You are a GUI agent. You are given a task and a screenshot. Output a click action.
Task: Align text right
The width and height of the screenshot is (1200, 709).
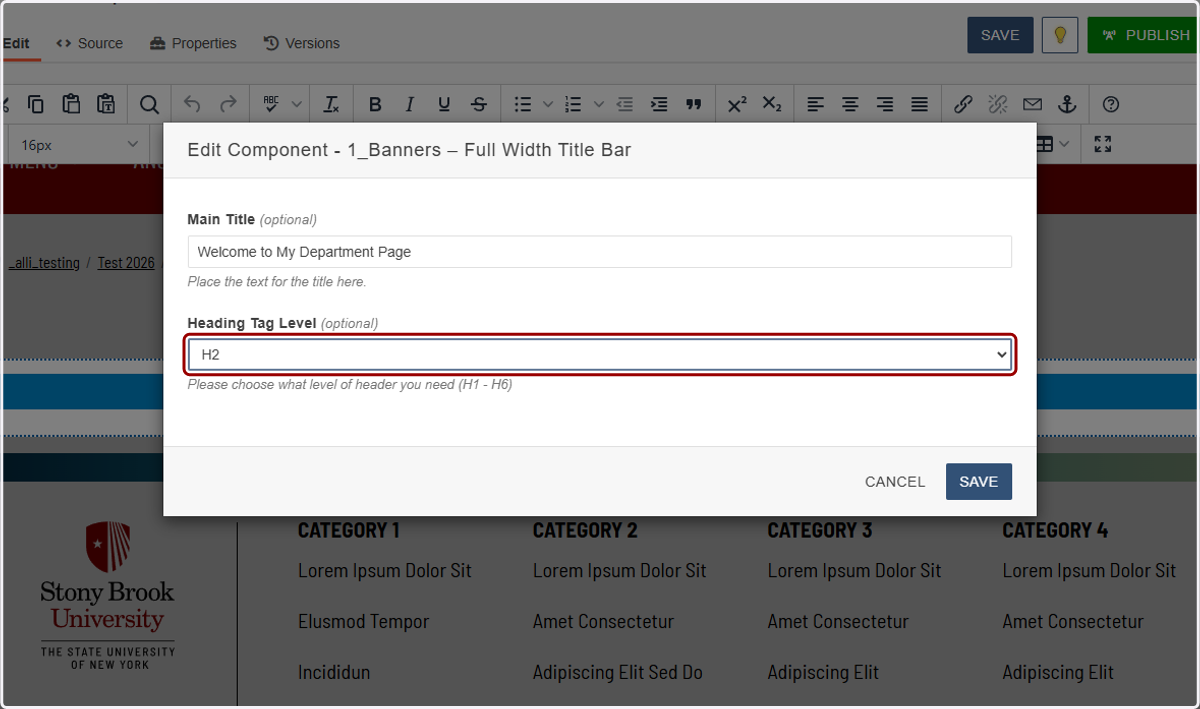tap(885, 104)
